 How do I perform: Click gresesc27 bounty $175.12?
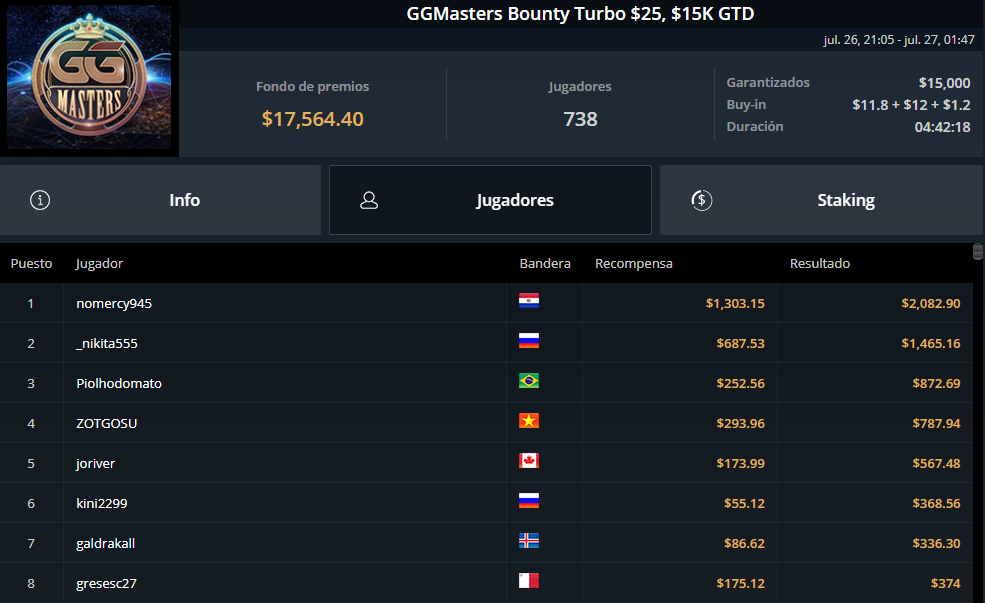point(741,584)
